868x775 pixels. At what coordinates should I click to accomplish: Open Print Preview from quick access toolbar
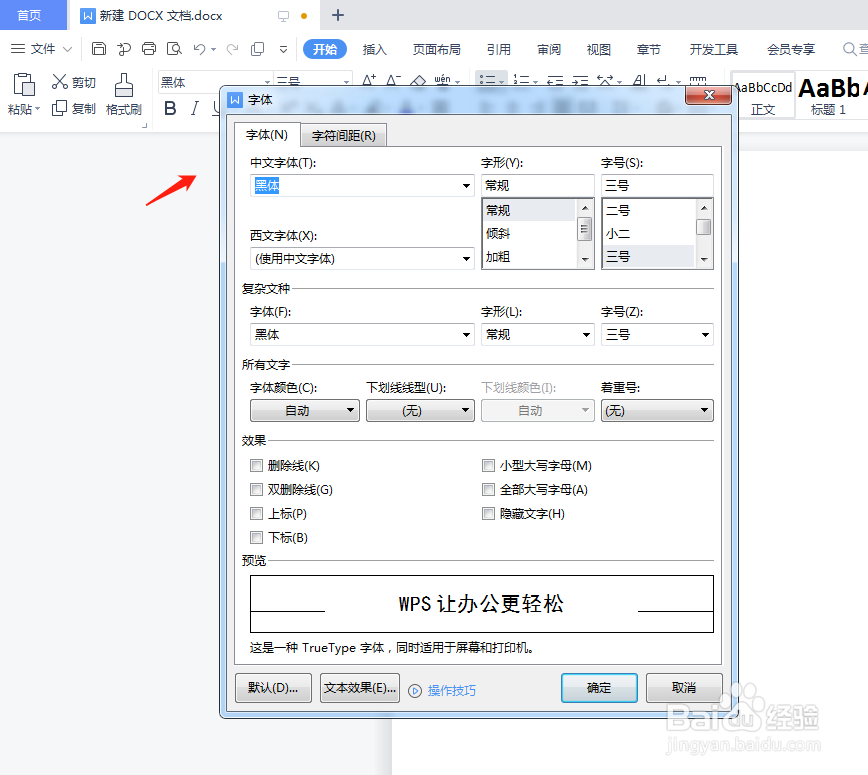pos(174,49)
